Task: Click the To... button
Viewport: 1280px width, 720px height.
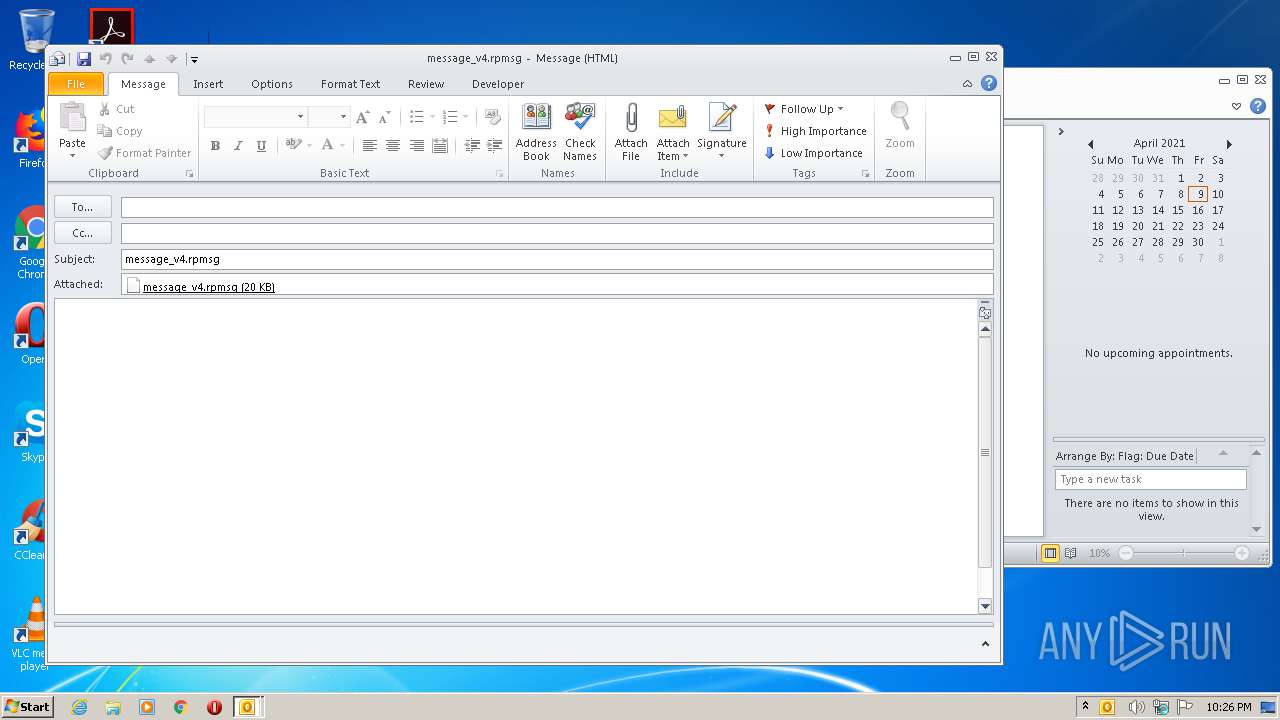Action: (82, 207)
